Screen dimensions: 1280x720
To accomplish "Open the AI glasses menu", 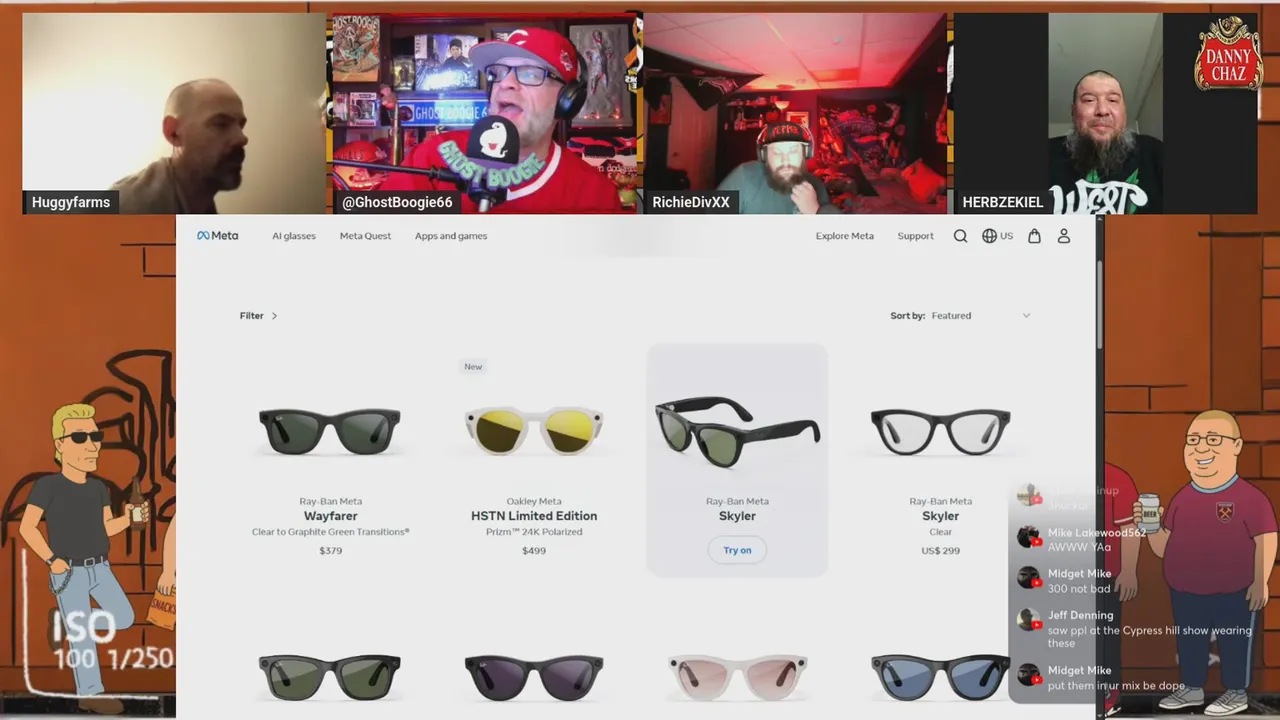I will tap(294, 236).
